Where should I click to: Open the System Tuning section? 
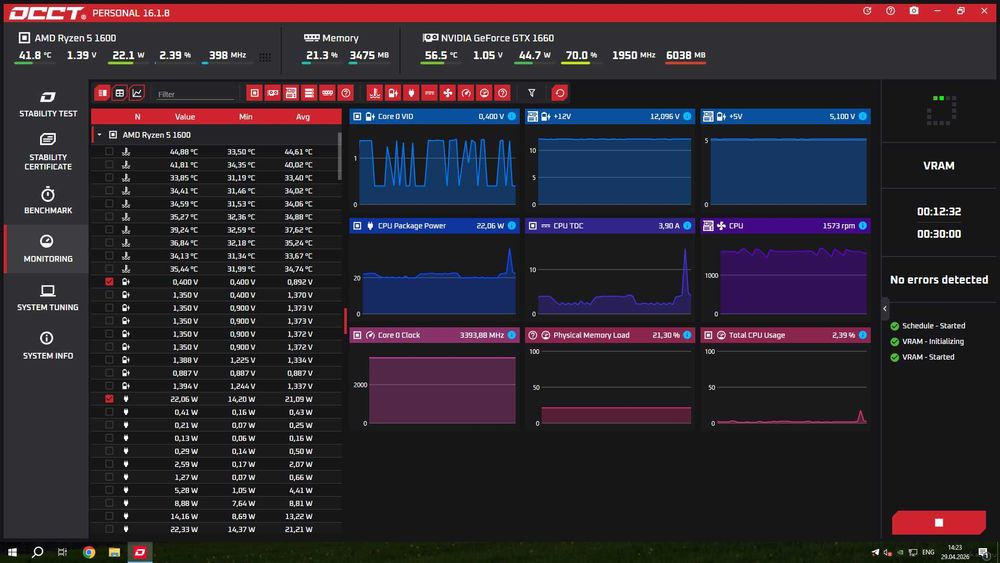pos(48,298)
